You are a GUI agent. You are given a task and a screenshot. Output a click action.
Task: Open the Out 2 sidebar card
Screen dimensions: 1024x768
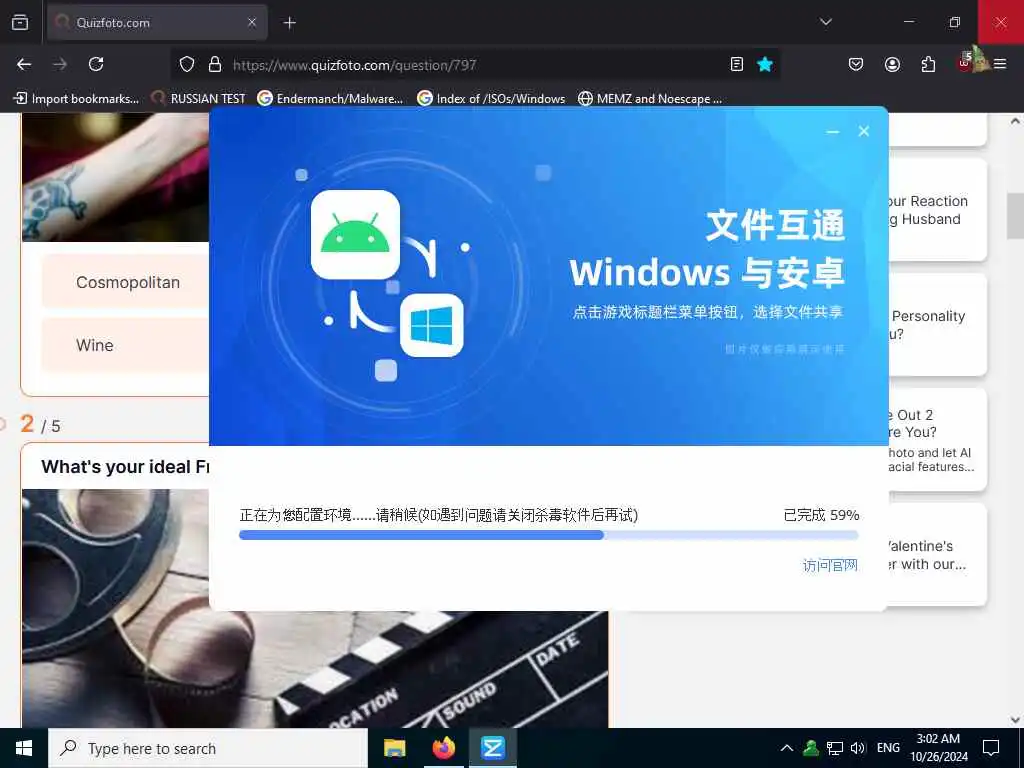pos(937,440)
